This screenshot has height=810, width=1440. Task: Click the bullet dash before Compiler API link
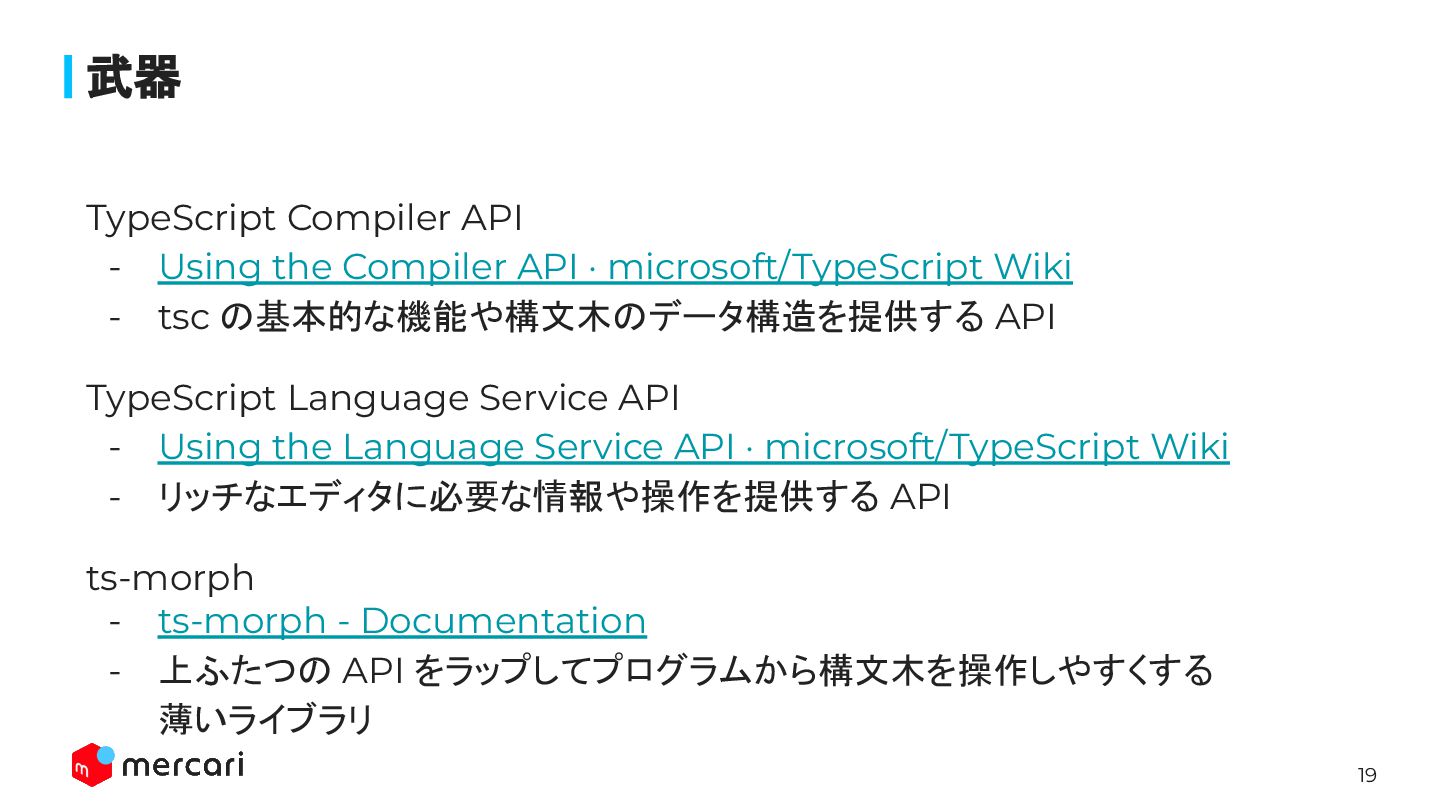coord(116,268)
